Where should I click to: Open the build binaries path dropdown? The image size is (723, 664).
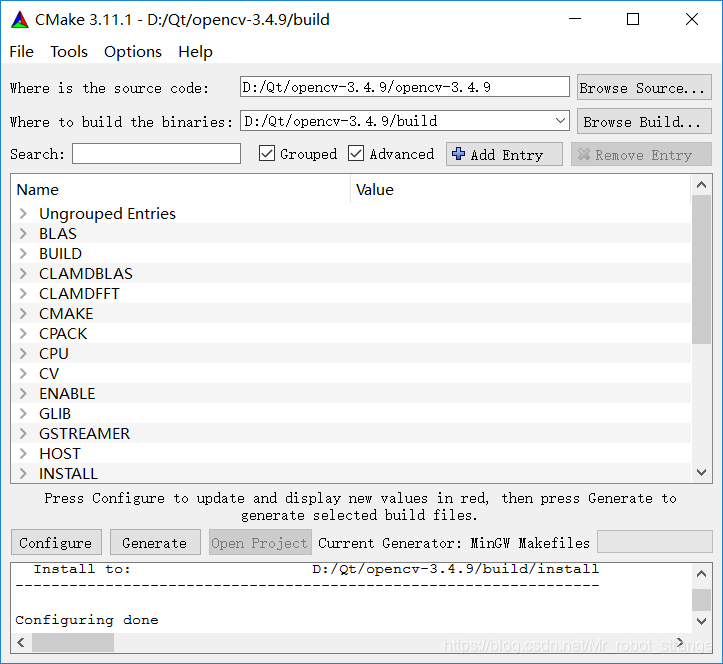560,121
